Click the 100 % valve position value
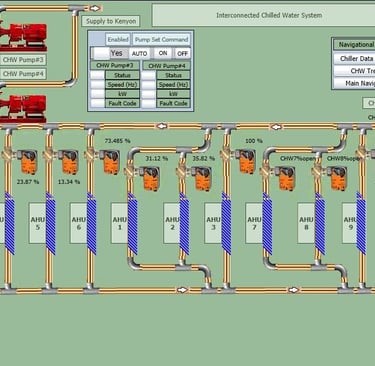 pos(254,141)
